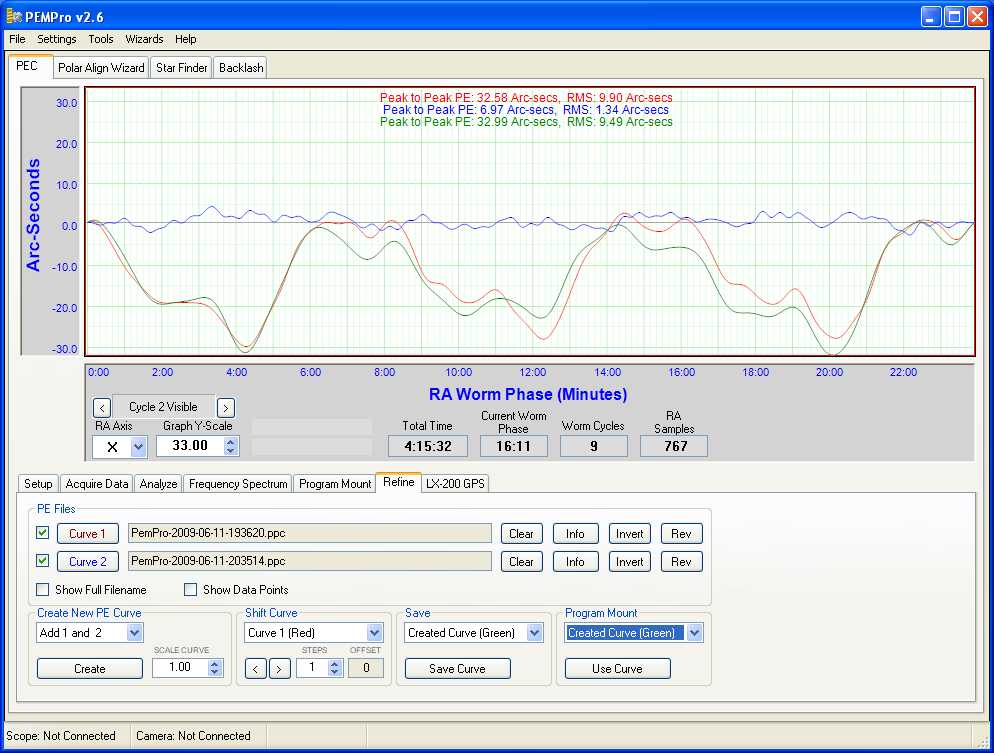Open the Frequency Spectrum tab
This screenshot has height=753, width=994.
[x=238, y=484]
